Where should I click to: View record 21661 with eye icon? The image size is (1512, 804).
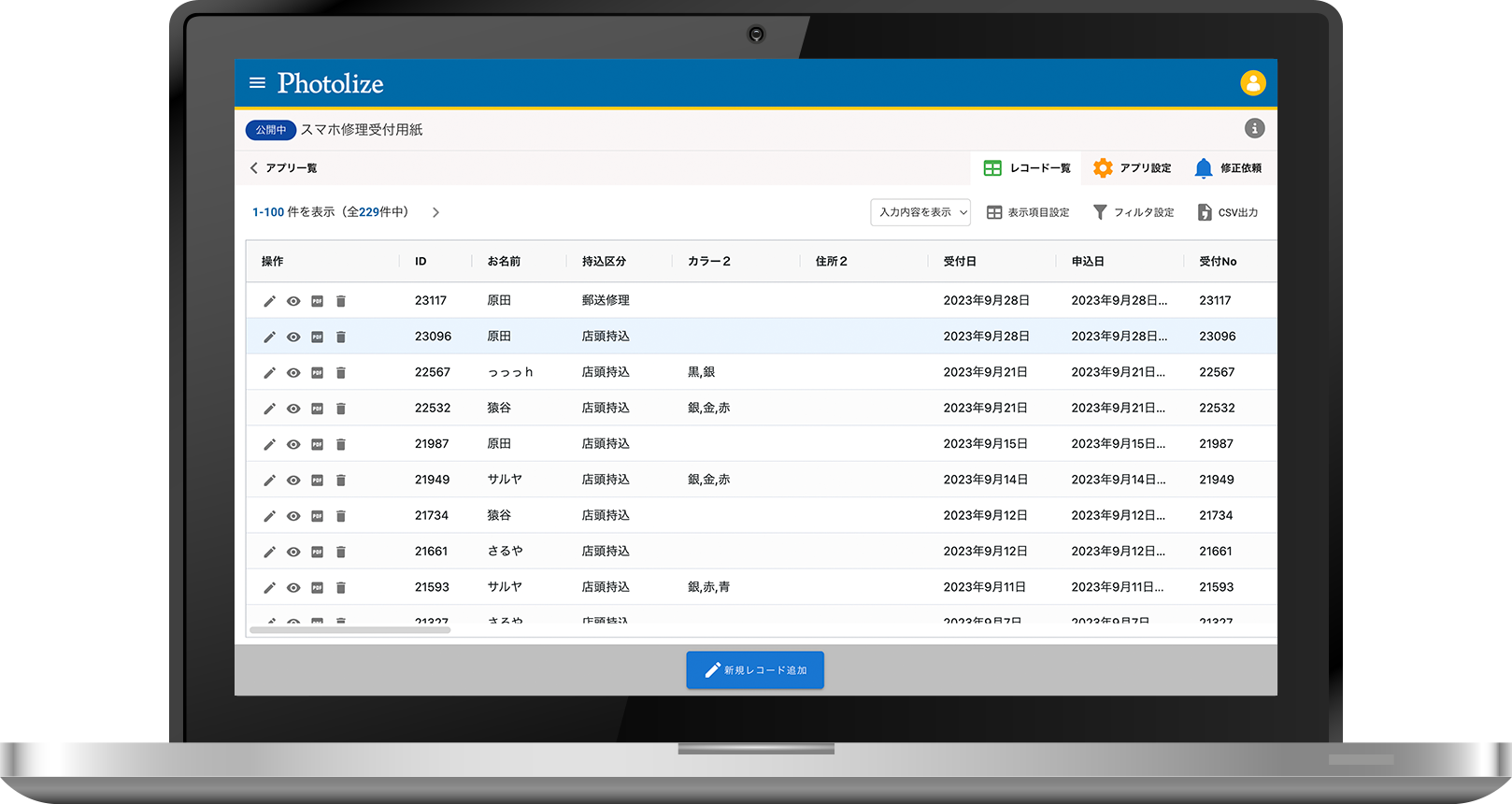293,553
